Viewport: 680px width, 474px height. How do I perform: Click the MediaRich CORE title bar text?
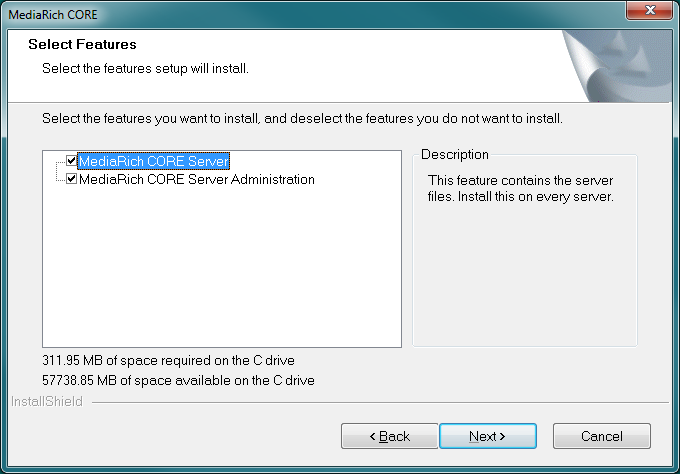pyautogui.click(x=53, y=15)
